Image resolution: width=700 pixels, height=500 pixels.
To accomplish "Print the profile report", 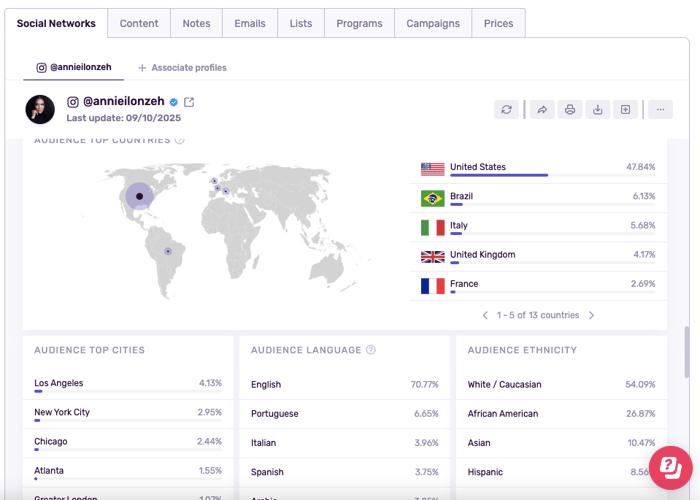I will pyautogui.click(x=570, y=110).
